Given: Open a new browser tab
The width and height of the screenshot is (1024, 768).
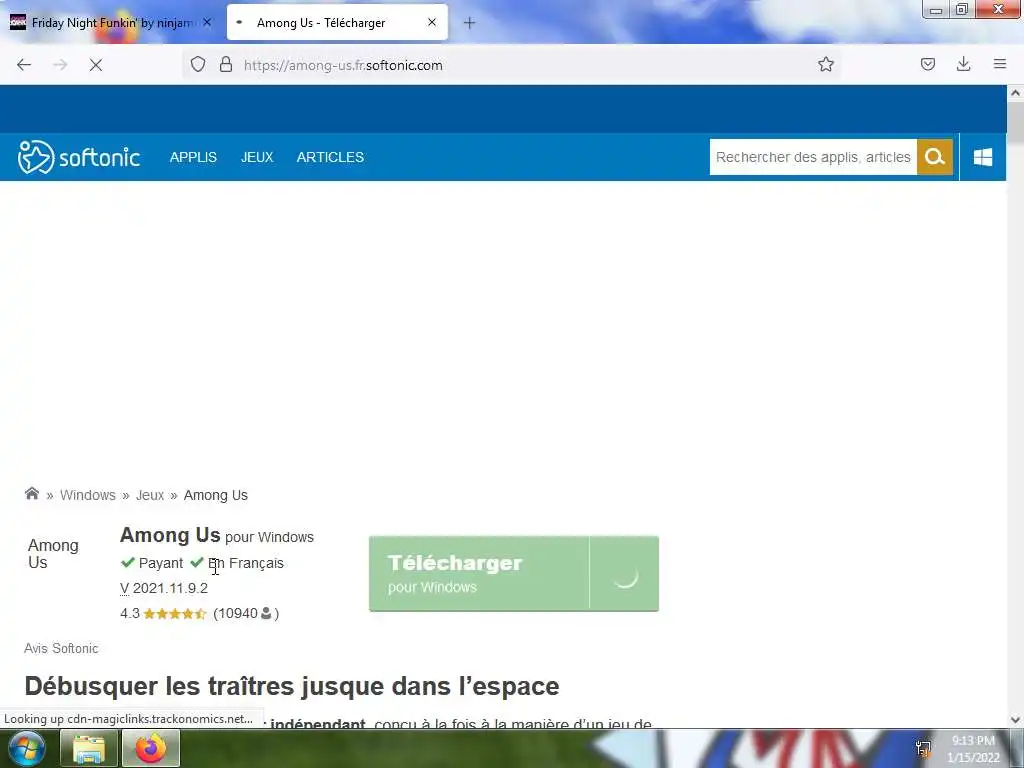Looking at the screenshot, I should (470, 23).
